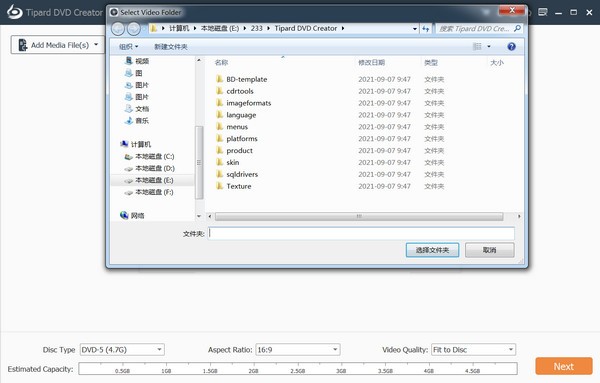This screenshot has width=600, height=383.
Task: Select 233 in the breadcrumb path
Action: (x=257, y=28)
